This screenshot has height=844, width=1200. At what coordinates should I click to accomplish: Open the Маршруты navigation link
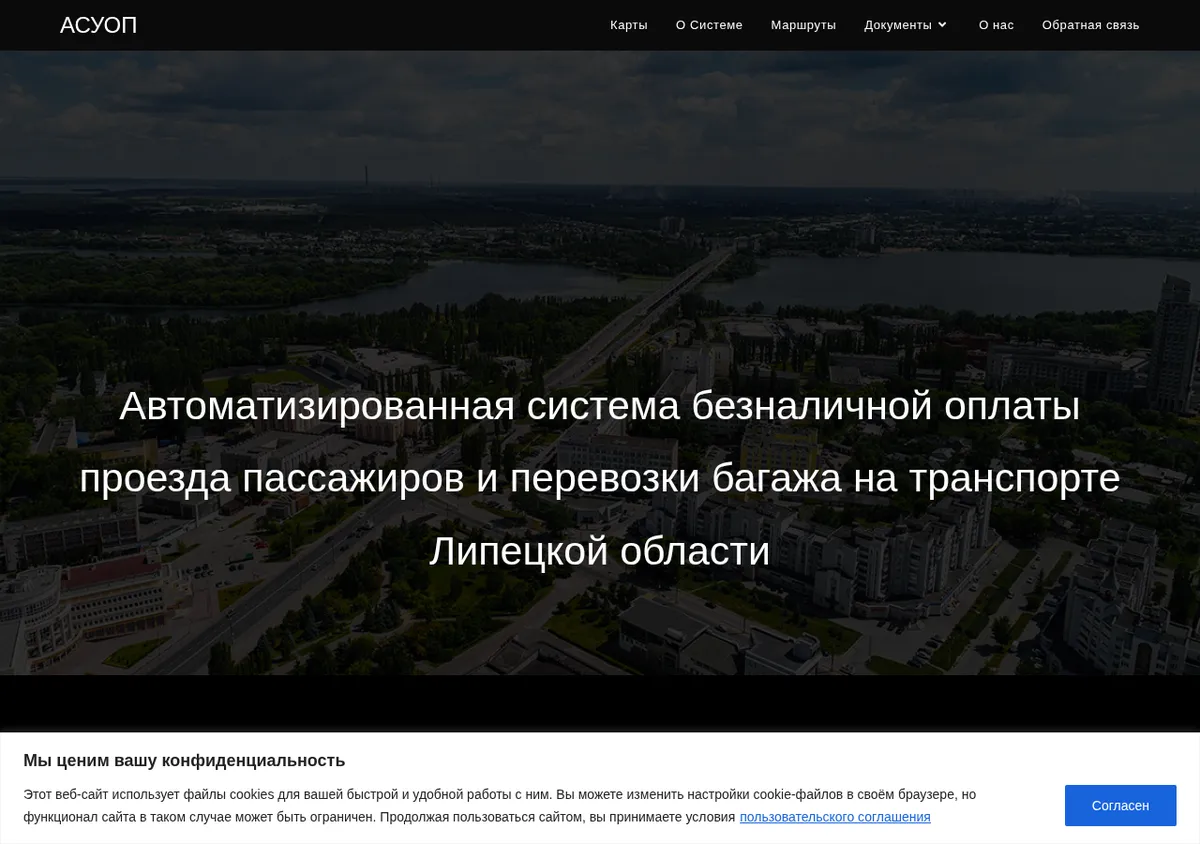click(x=803, y=25)
